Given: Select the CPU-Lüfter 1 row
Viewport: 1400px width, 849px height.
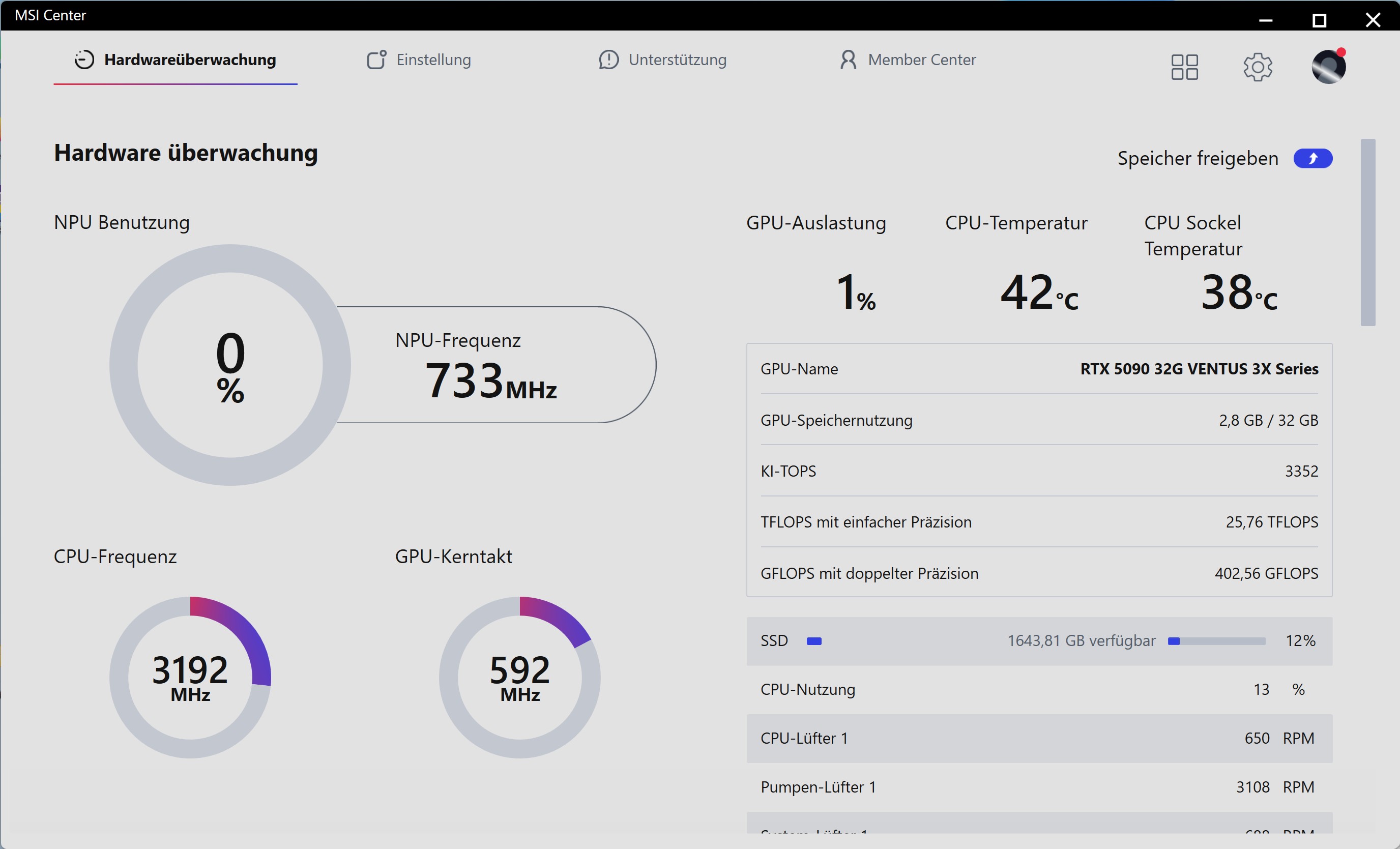Looking at the screenshot, I should click(1039, 738).
